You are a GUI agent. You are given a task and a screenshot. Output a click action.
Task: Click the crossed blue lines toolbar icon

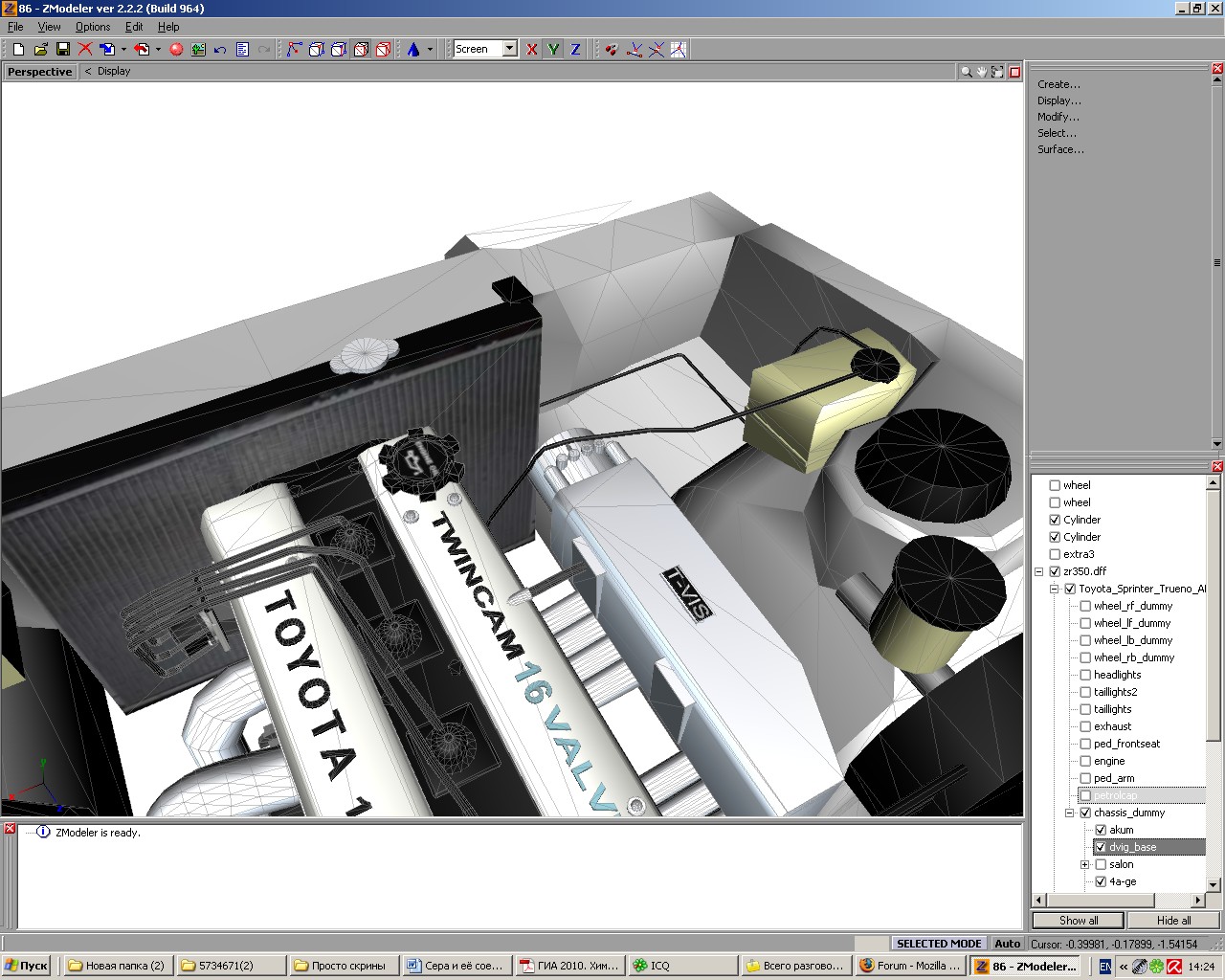tap(657, 49)
